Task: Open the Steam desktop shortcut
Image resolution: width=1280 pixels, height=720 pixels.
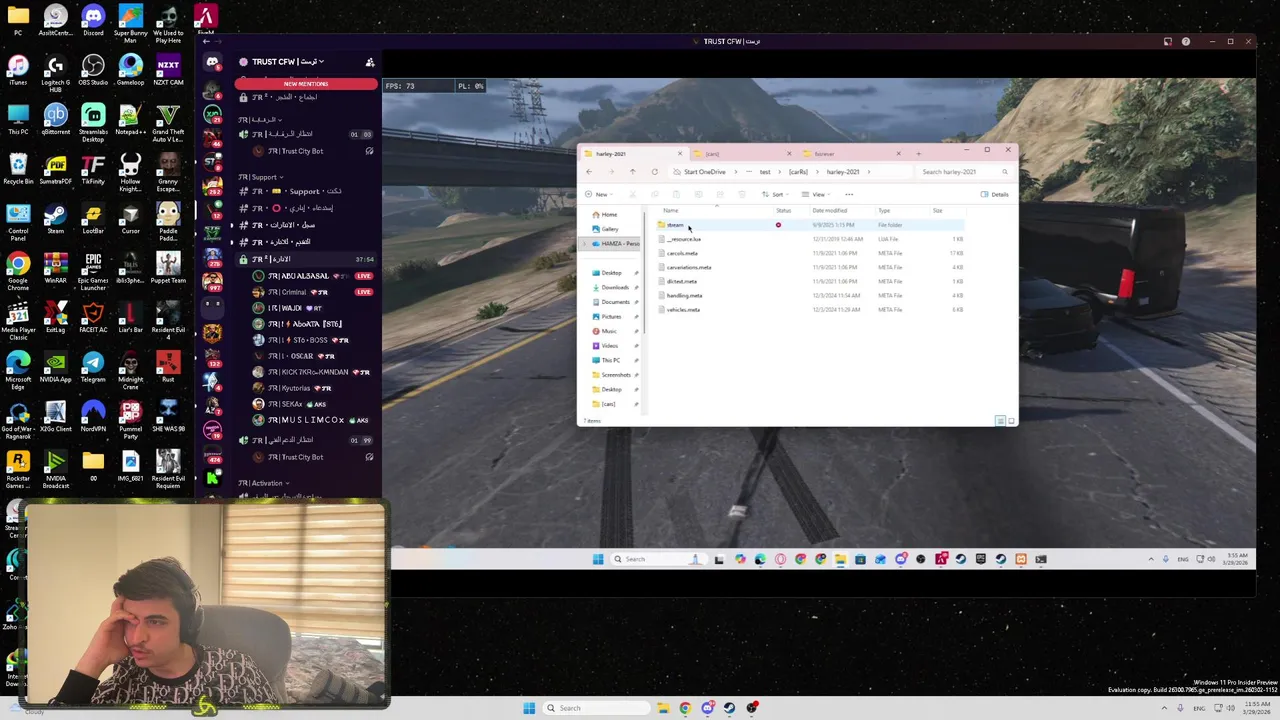Action: (55, 218)
